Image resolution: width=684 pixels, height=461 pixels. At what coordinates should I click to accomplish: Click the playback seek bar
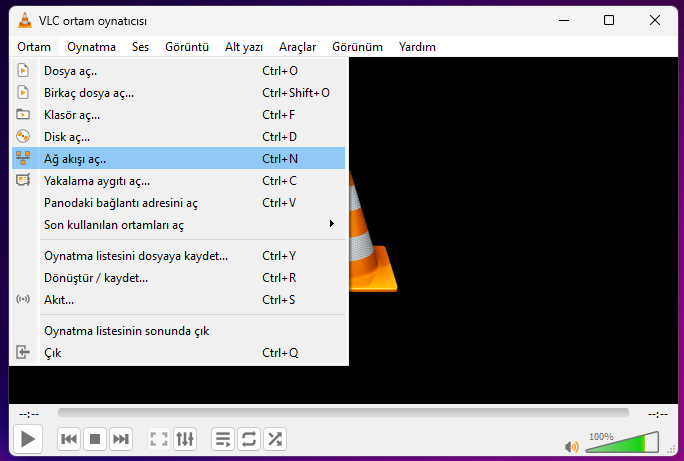[x=343, y=412]
